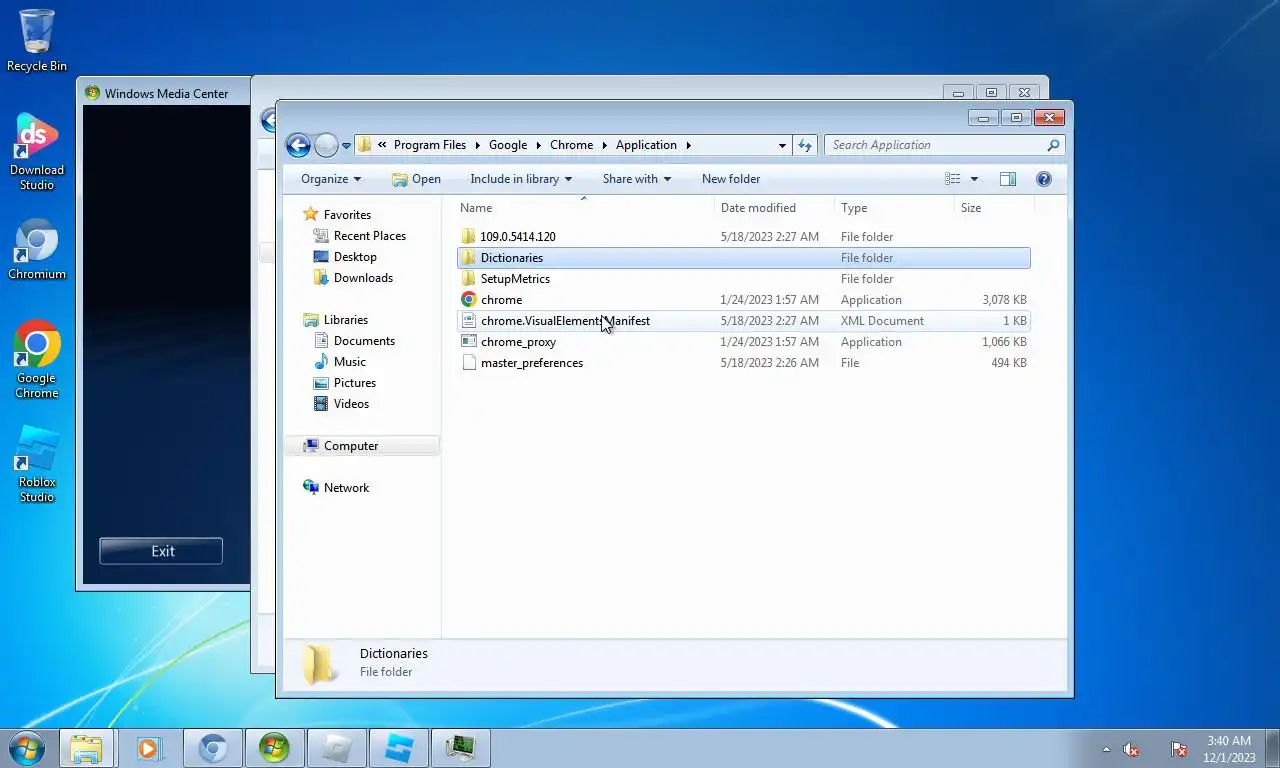Open Downloads in Favorites
Screen dimensions: 1280x768
click(x=363, y=278)
